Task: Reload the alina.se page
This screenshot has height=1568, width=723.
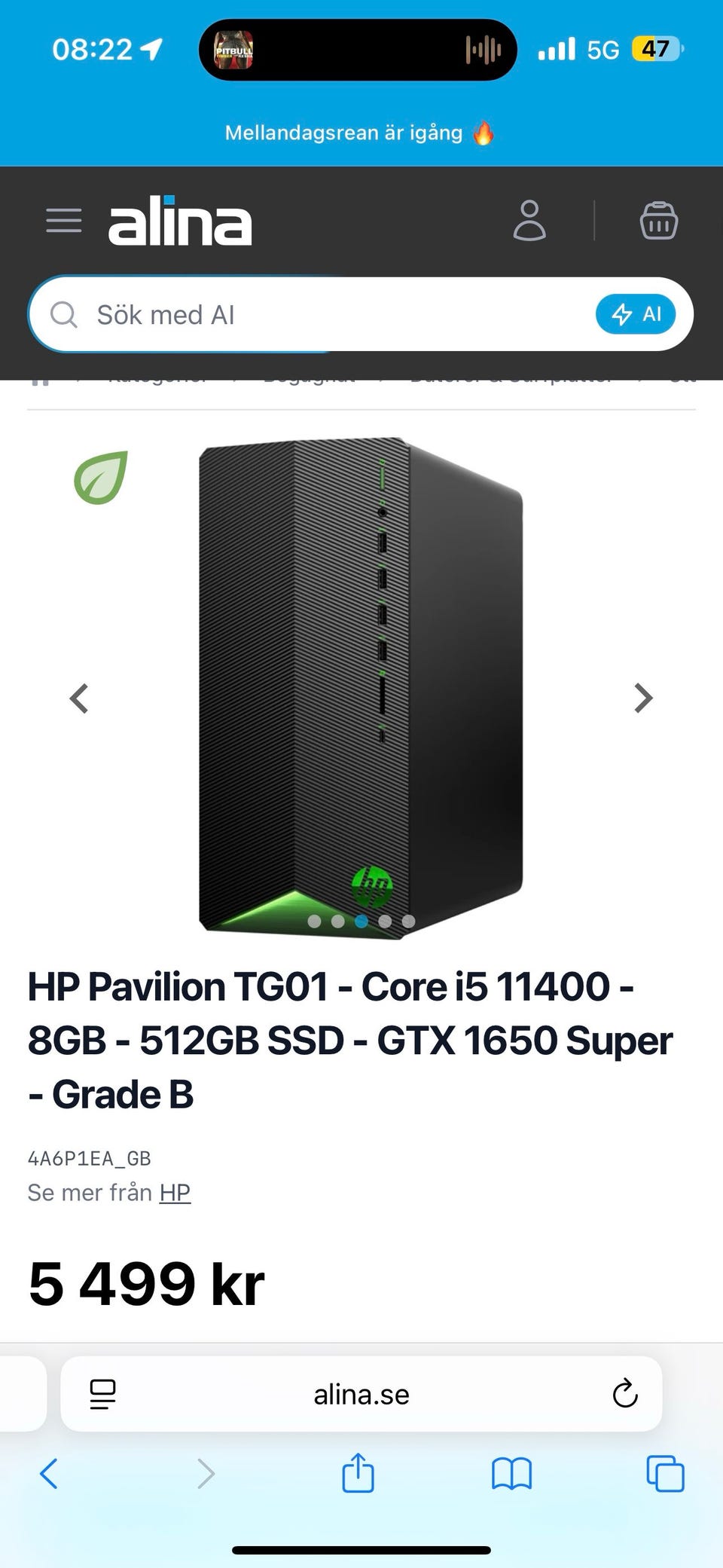Action: [624, 1394]
